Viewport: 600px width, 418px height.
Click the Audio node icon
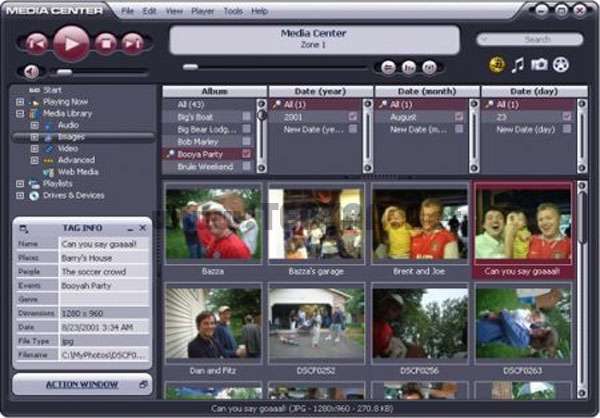49,126
